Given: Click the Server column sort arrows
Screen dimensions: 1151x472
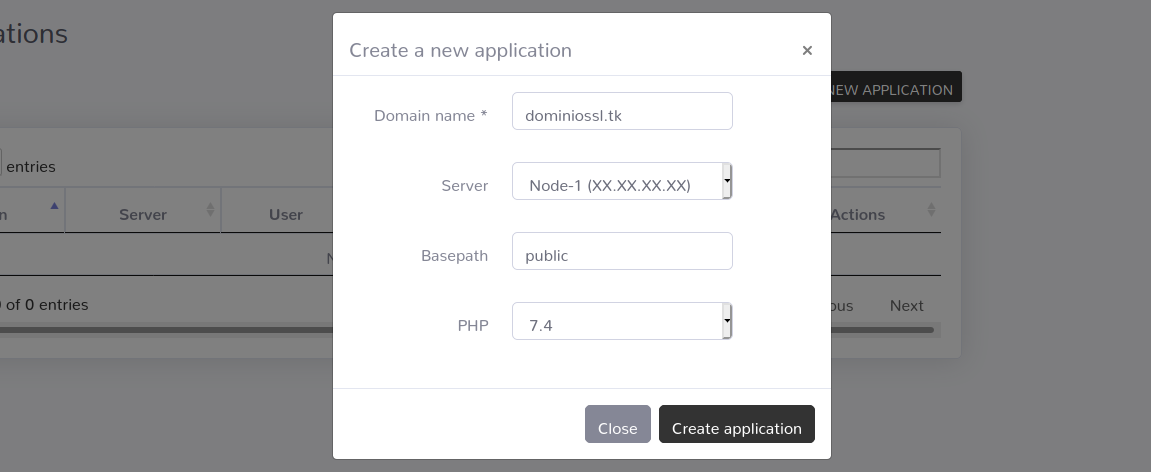Looking at the screenshot, I should pos(210,210).
